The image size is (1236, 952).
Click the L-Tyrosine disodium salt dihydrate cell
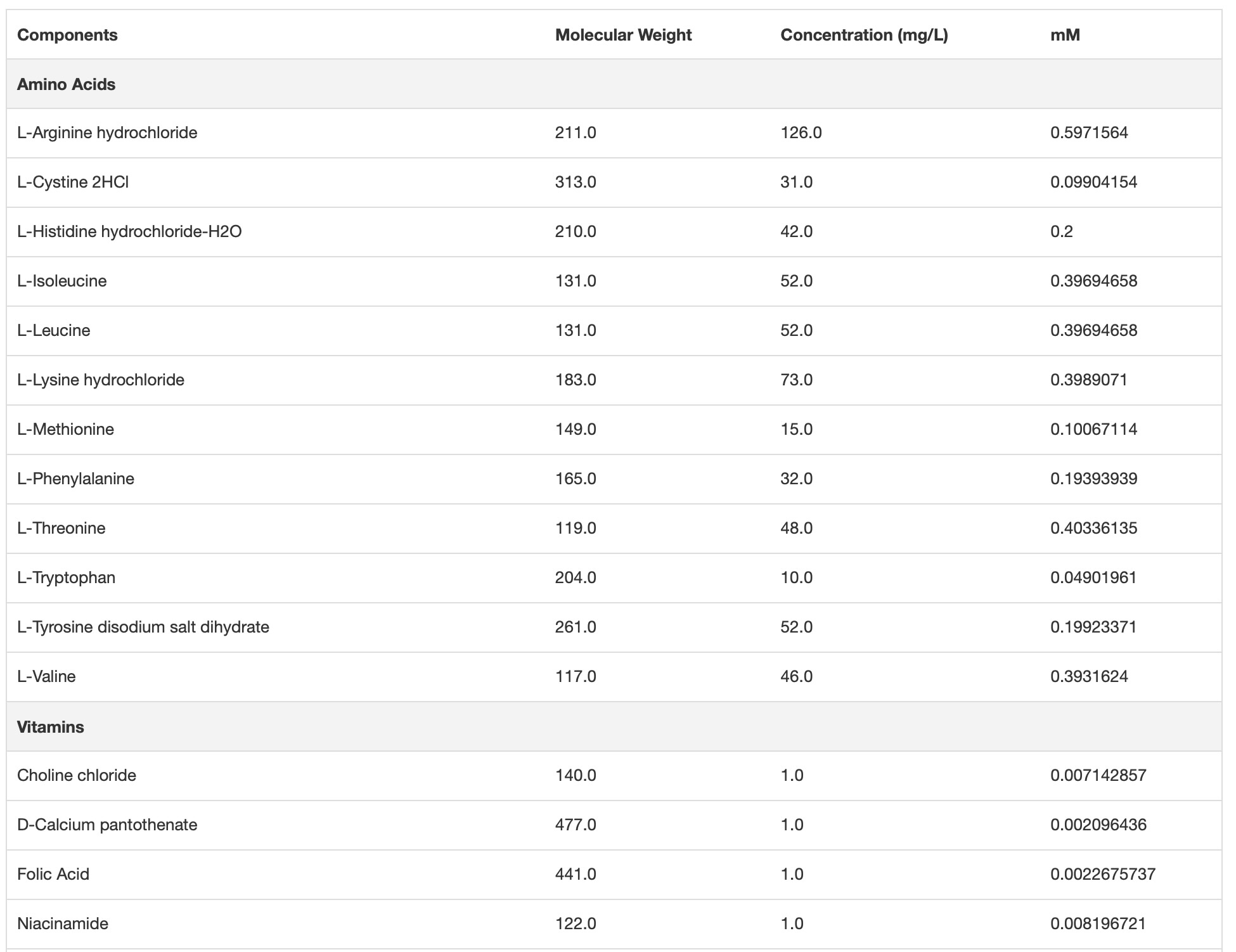coord(143,627)
